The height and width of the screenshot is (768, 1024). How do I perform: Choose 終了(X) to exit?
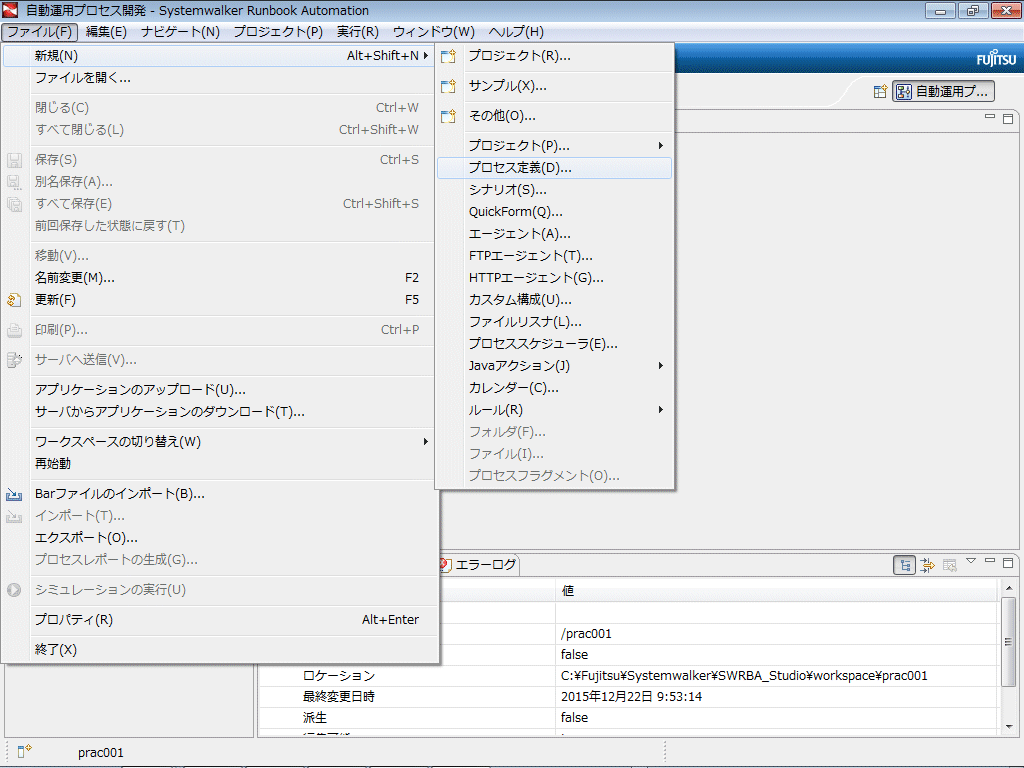pos(218,649)
